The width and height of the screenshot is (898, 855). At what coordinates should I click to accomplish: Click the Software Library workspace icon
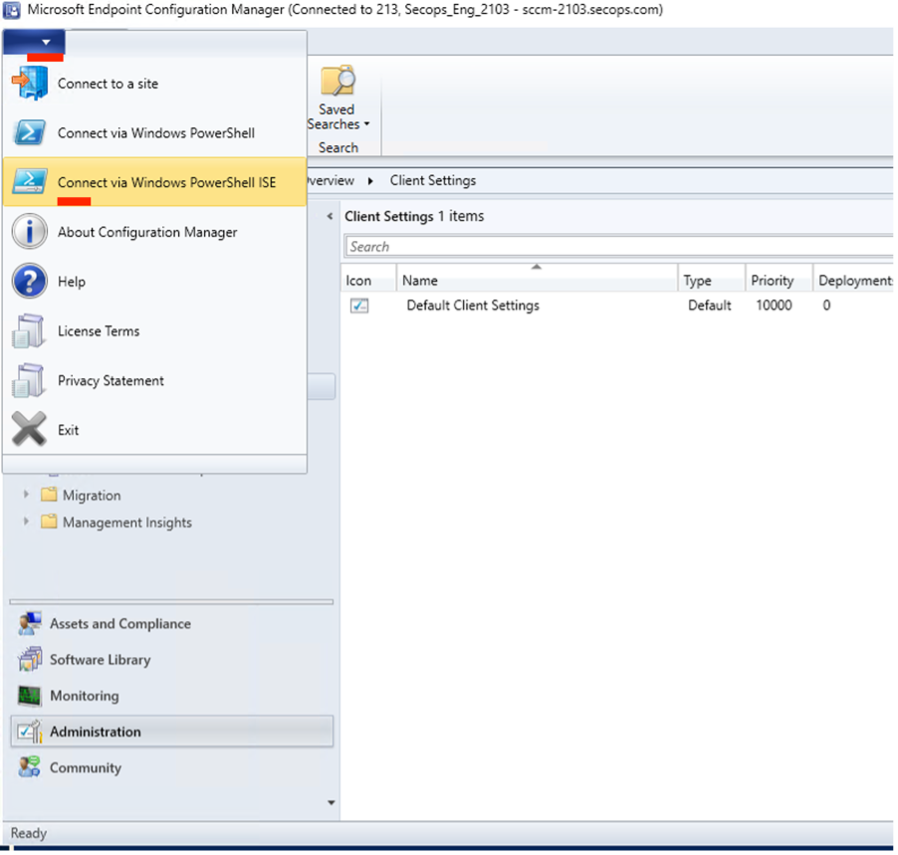click(30, 660)
